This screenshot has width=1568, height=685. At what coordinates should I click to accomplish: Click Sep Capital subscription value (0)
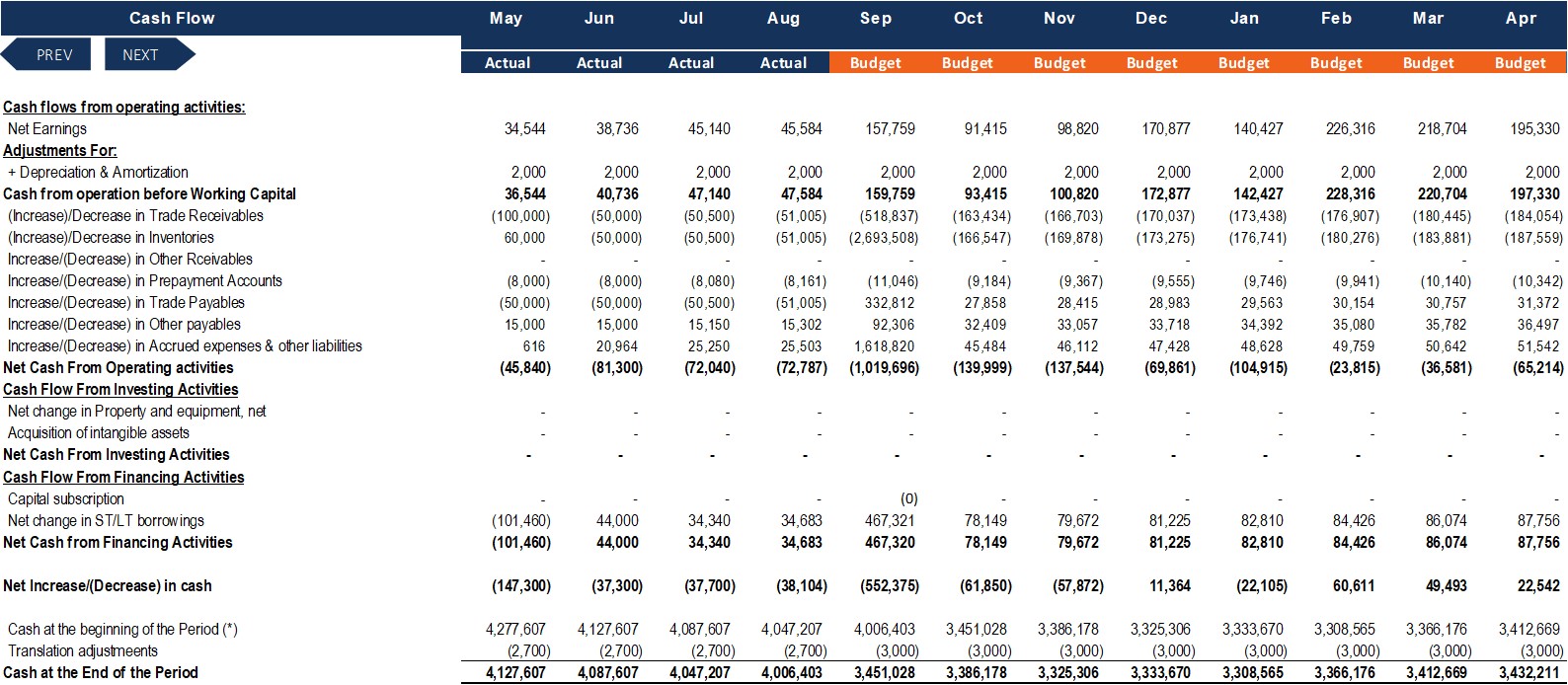(x=908, y=498)
